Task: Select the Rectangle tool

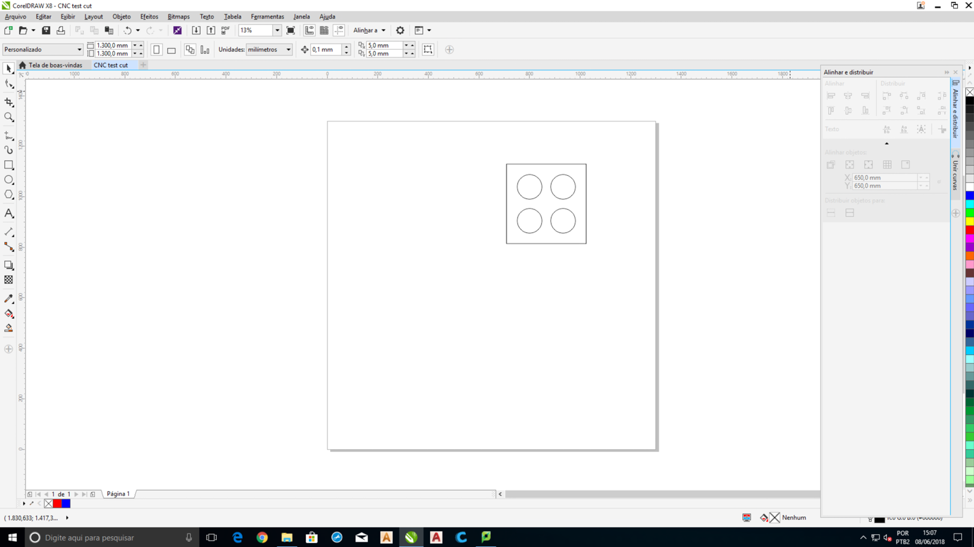Action: pos(9,165)
